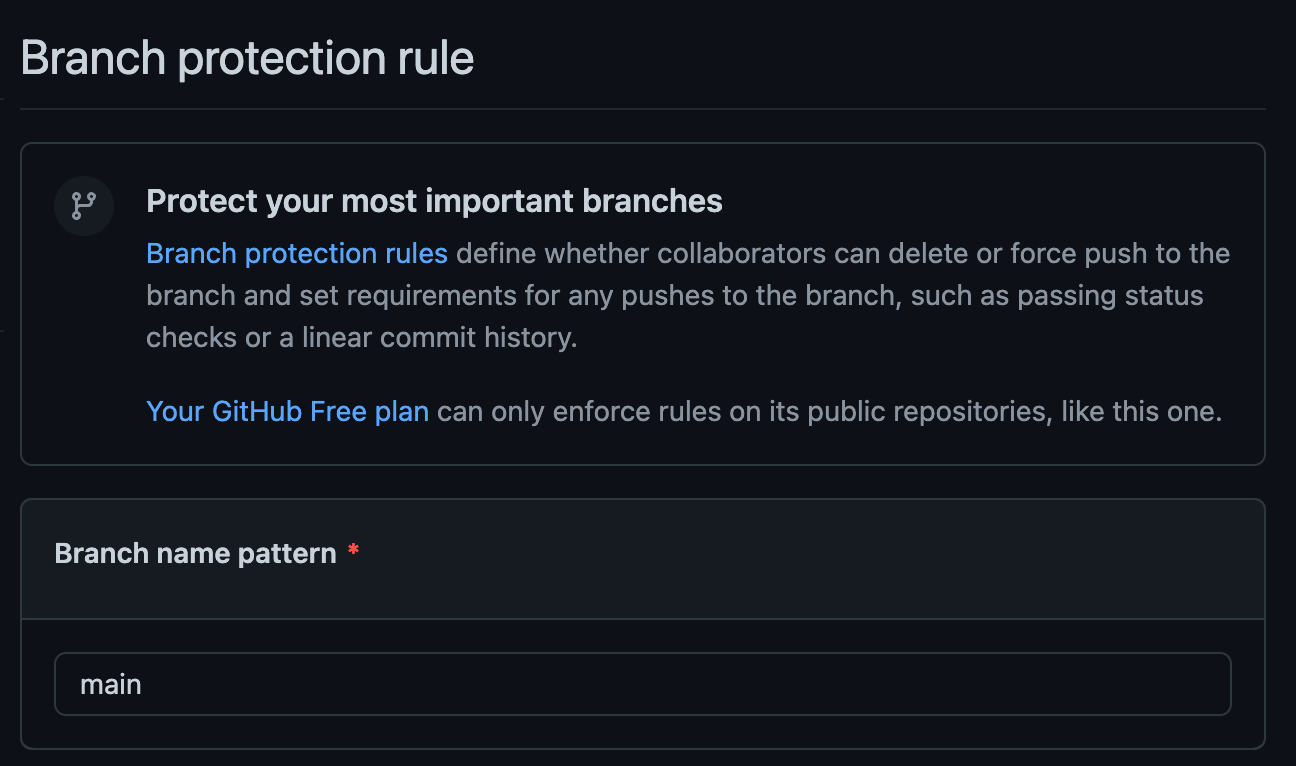Click the Branch name pattern header bar
This screenshot has width=1296, height=766.
[642, 559]
